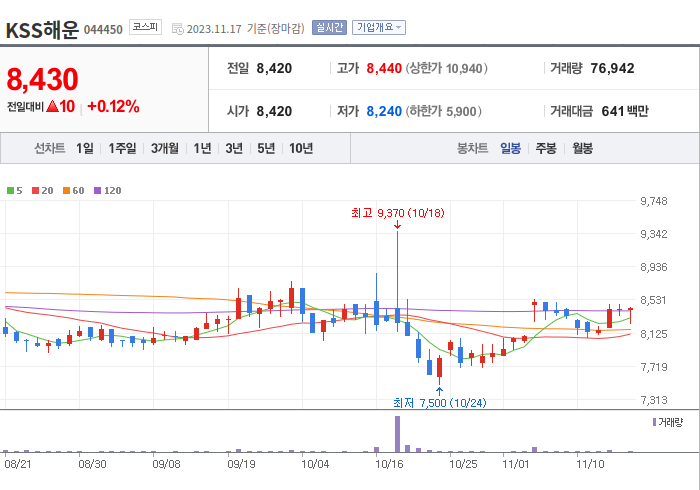Click the 09/19 date axis label
Image resolution: width=700 pixels, height=490 pixels.
click(241, 464)
